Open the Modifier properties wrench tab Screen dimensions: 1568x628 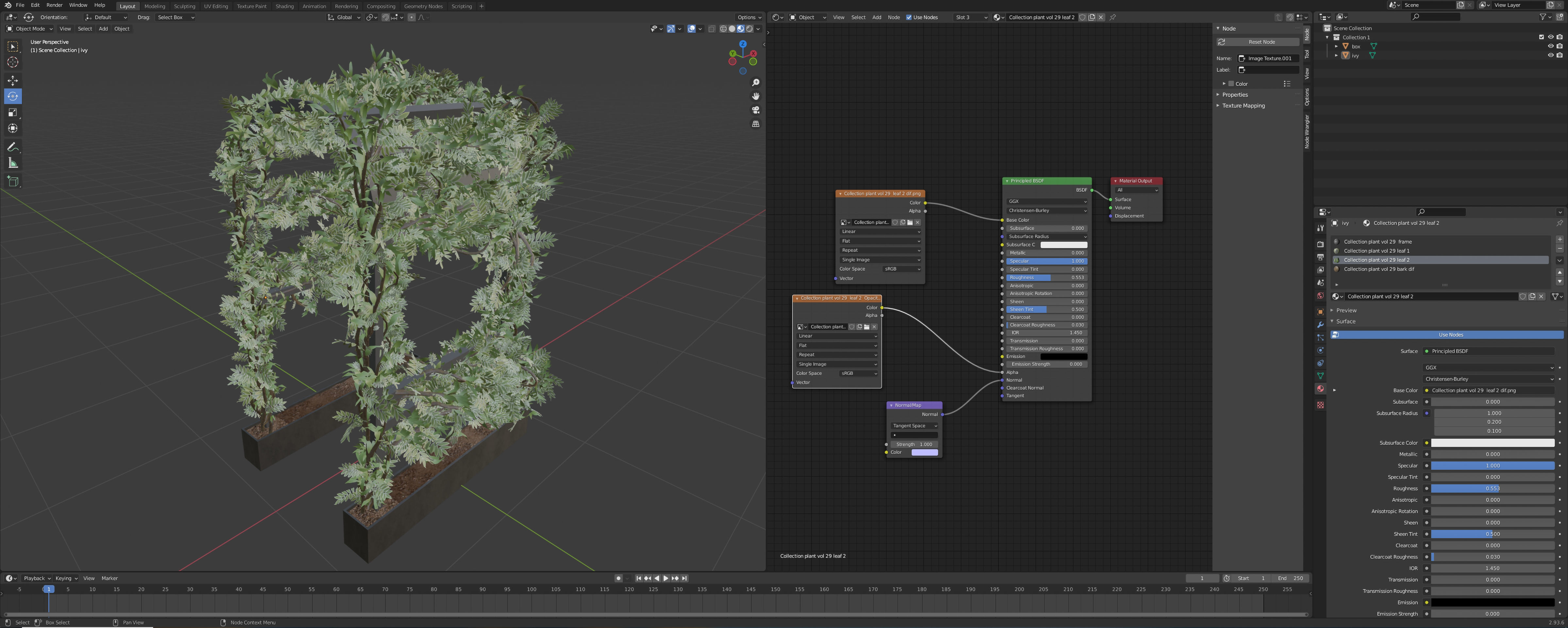click(1320, 325)
